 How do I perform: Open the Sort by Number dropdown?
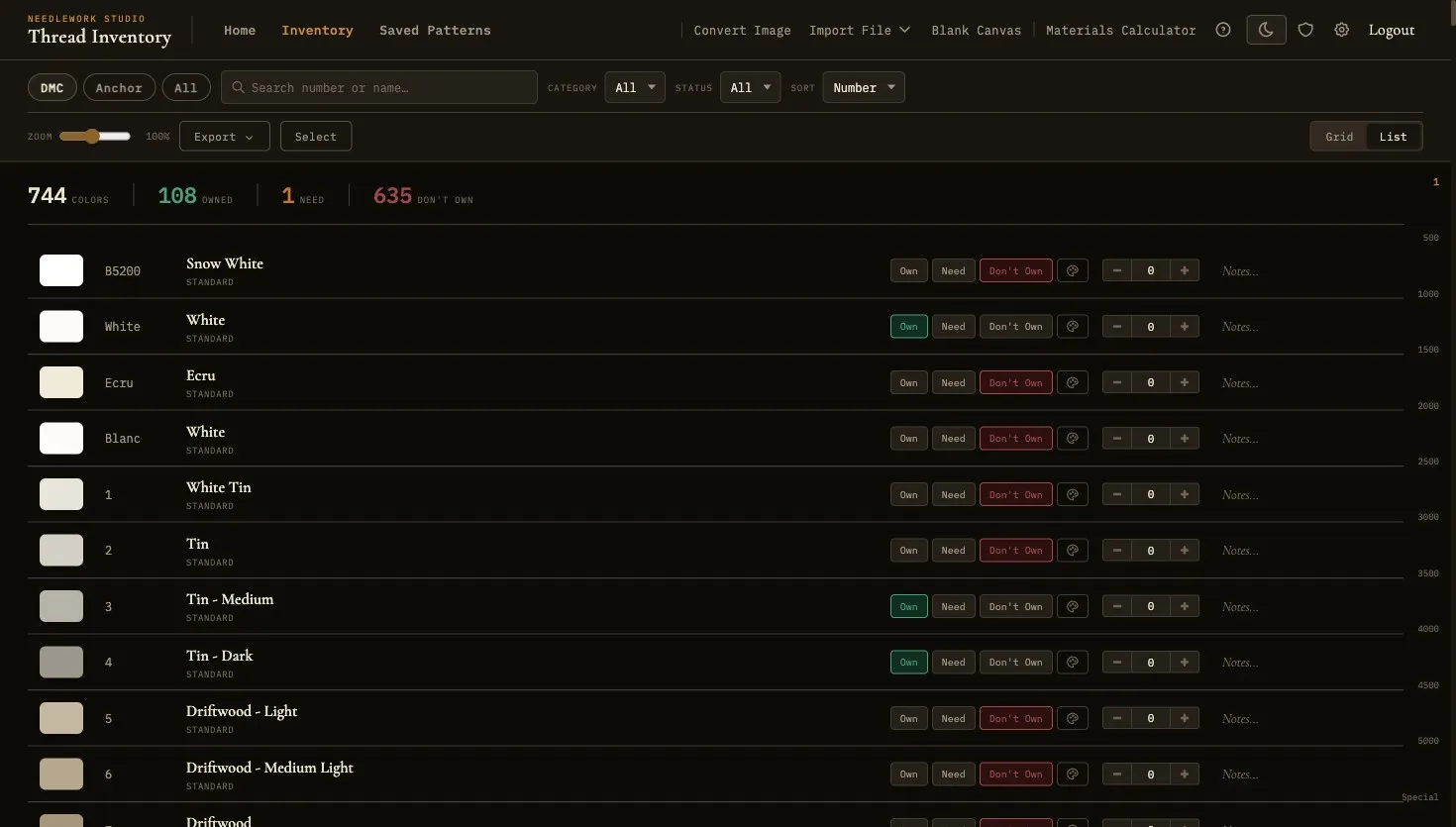[863, 87]
